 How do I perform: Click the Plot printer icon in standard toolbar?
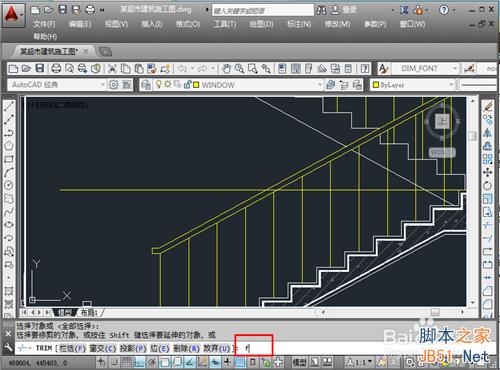(x=56, y=69)
